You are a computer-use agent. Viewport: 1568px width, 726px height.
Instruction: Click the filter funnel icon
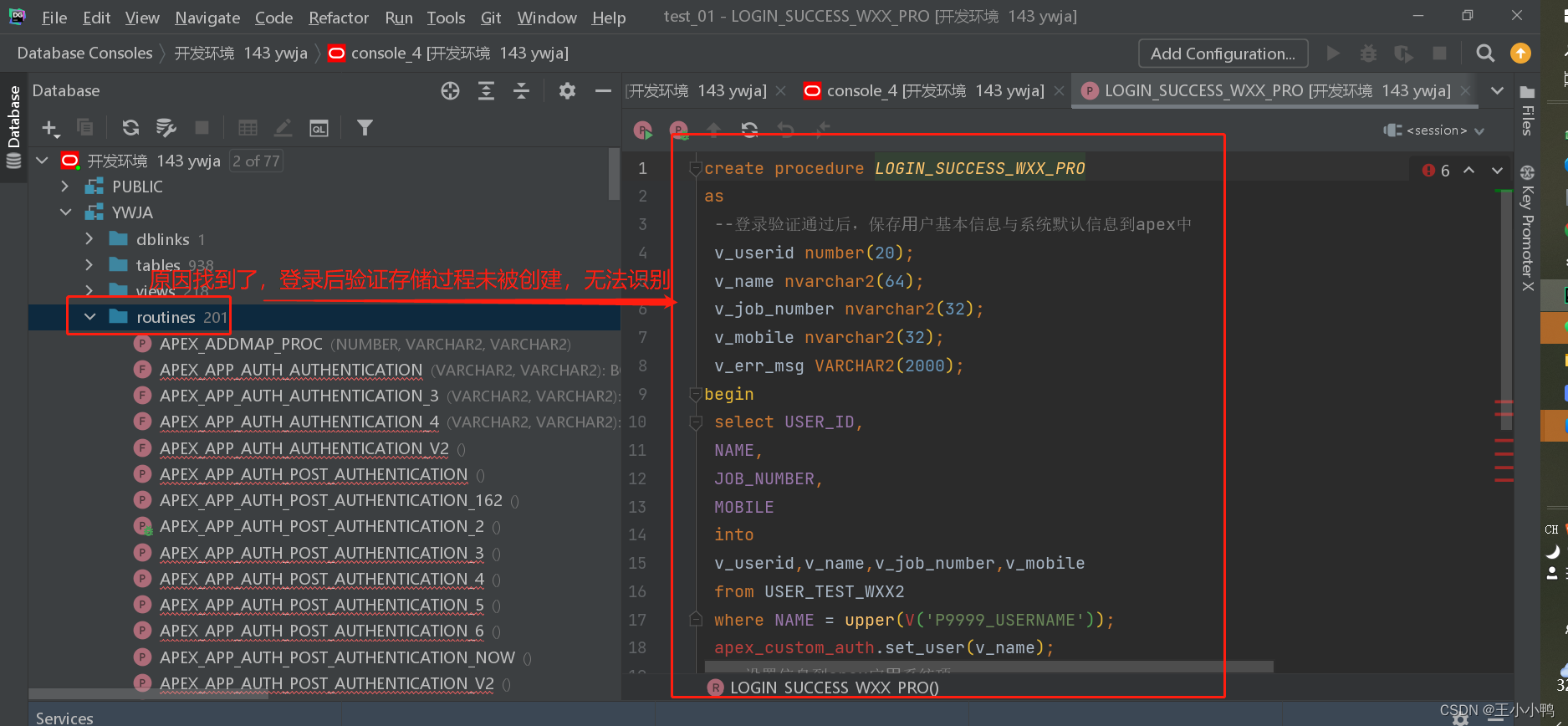[x=365, y=127]
